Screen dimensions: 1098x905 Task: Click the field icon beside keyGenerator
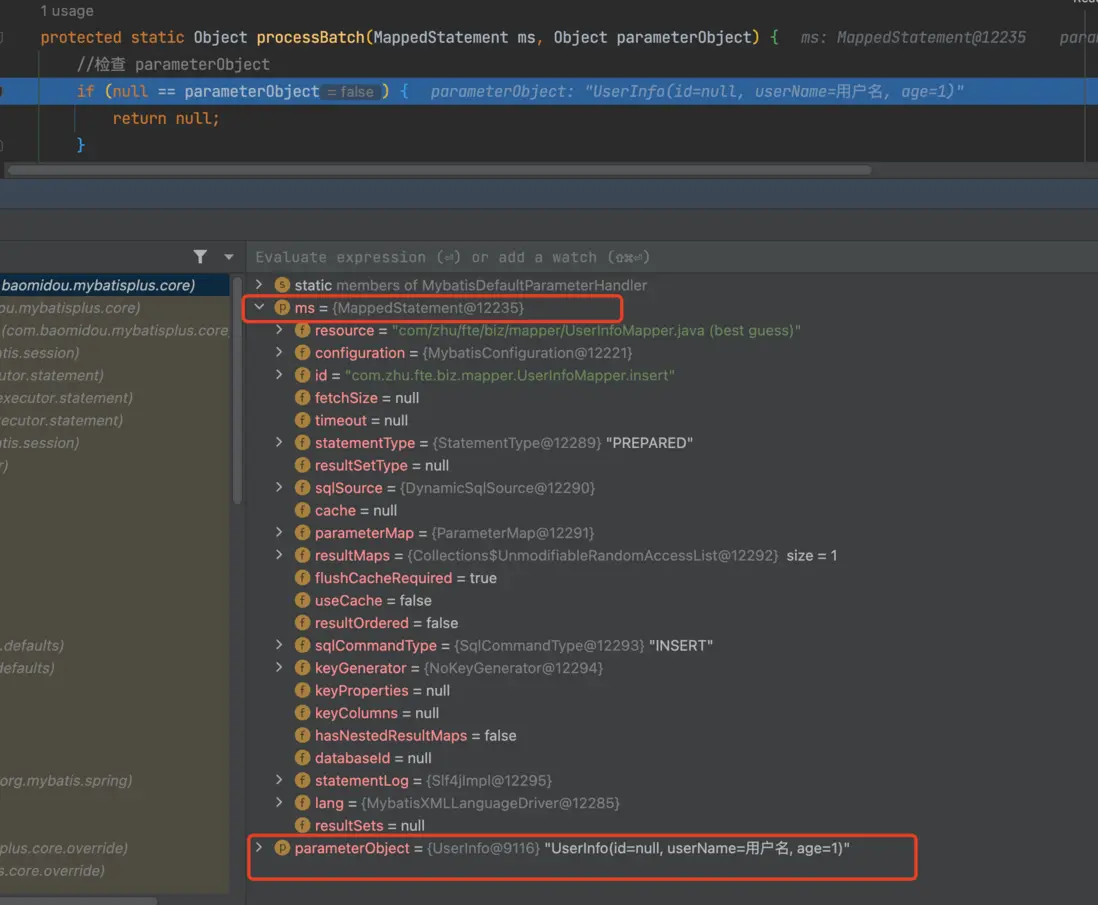pyautogui.click(x=302, y=668)
